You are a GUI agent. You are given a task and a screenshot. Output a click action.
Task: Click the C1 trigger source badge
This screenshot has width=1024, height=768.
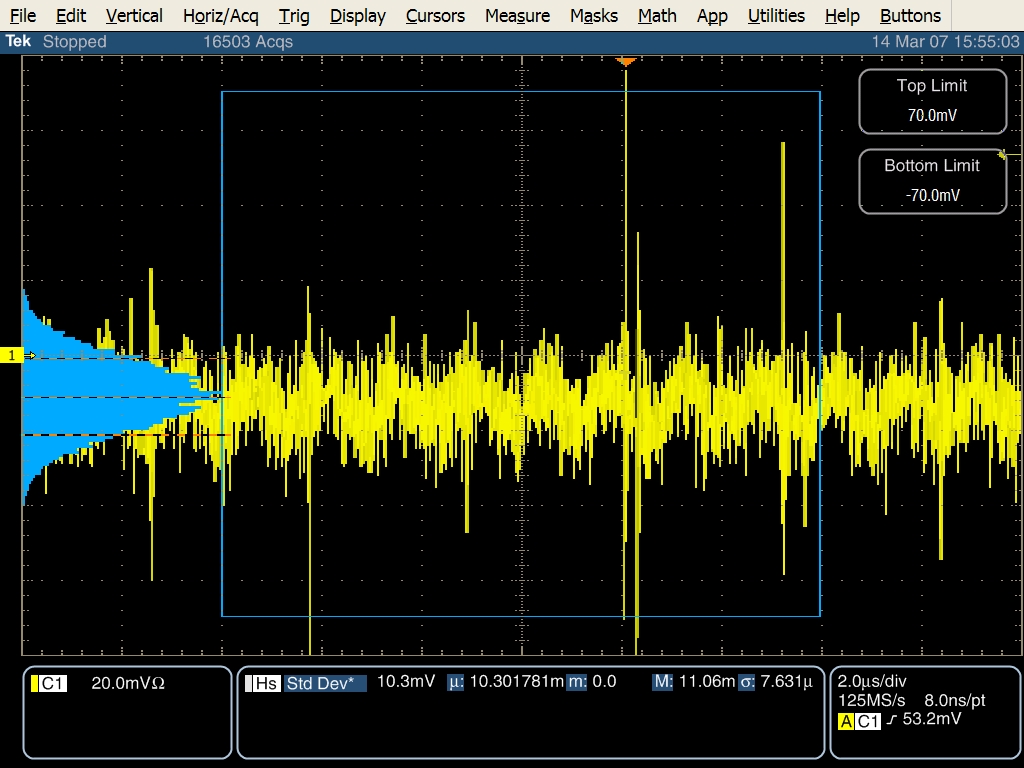point(867,720)
